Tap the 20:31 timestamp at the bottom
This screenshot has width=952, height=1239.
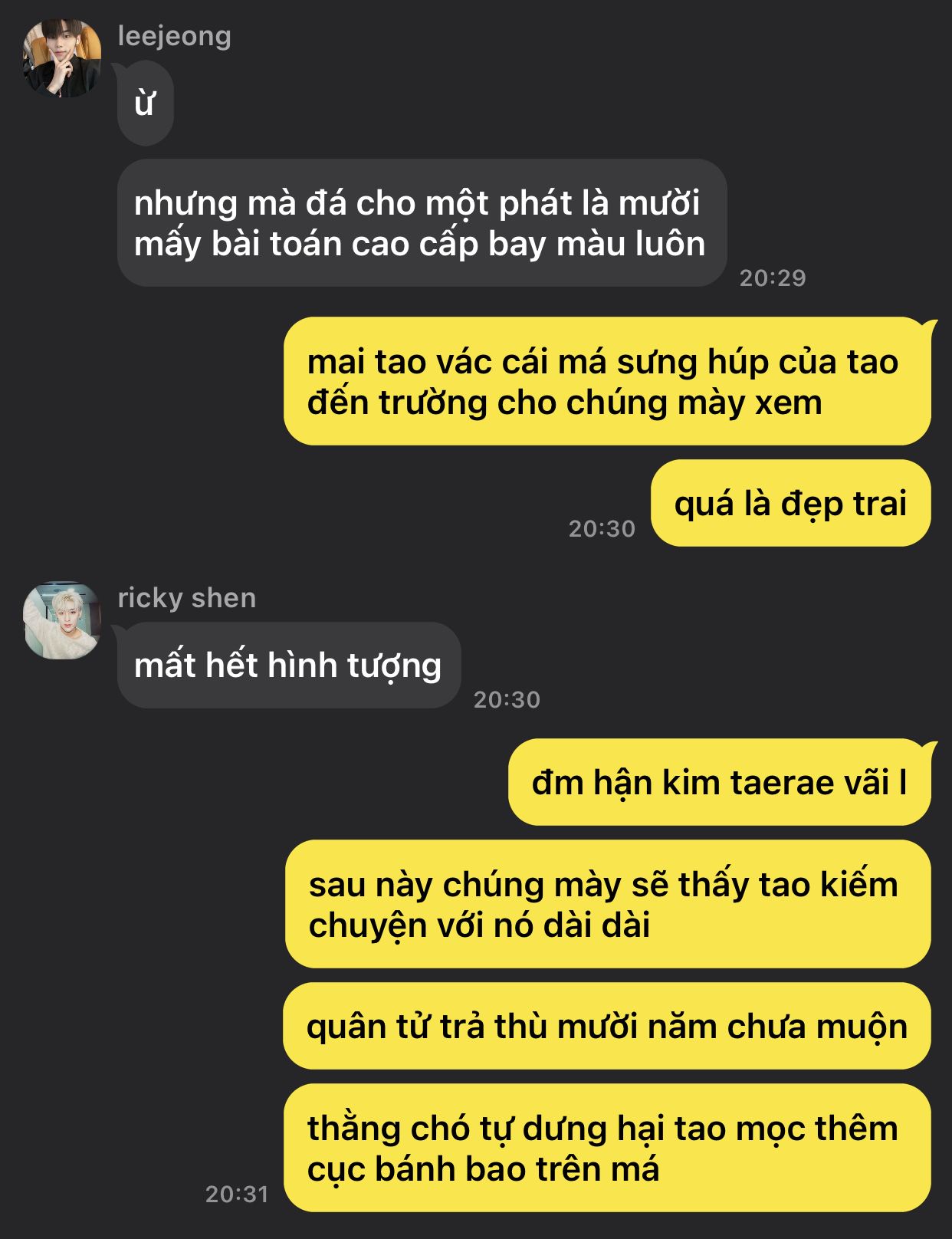point(237,1194)
